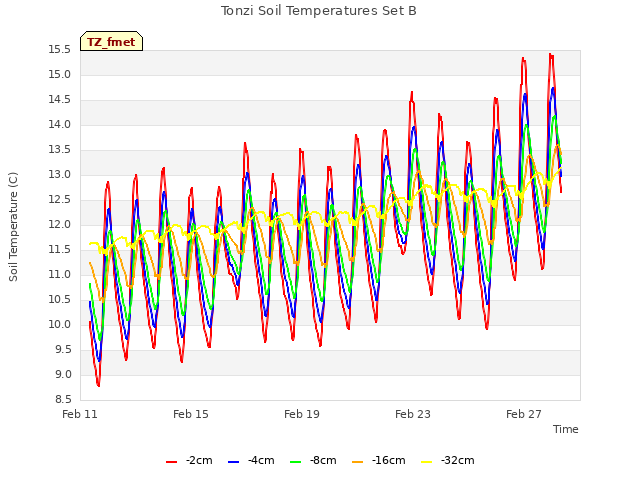The width and height of the screenshot is (640, 480).
Task: Click the 13.0 y-axis tick label
Action: tap(60, 175)
